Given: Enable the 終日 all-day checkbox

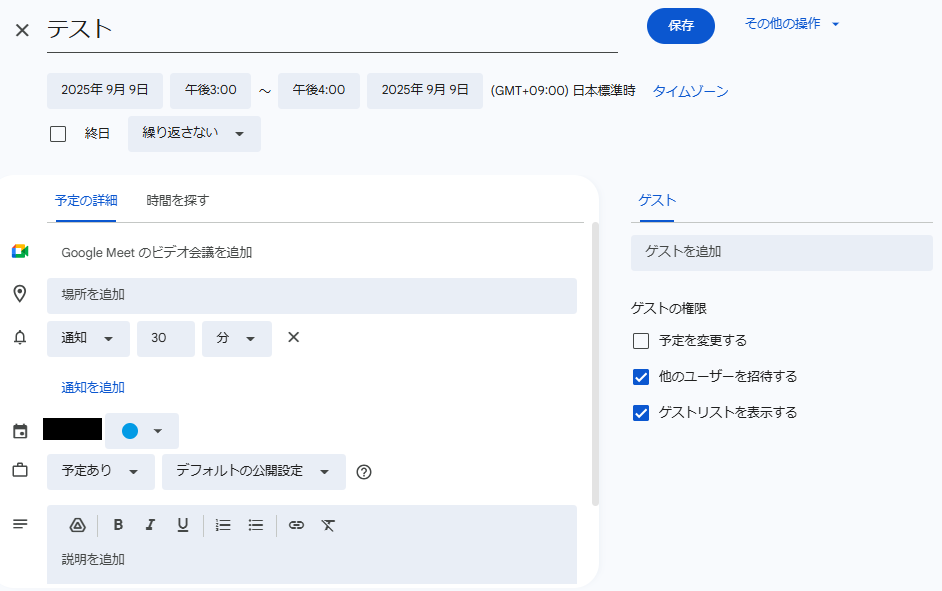Looking at the screenshot, I should pos(58,134).
